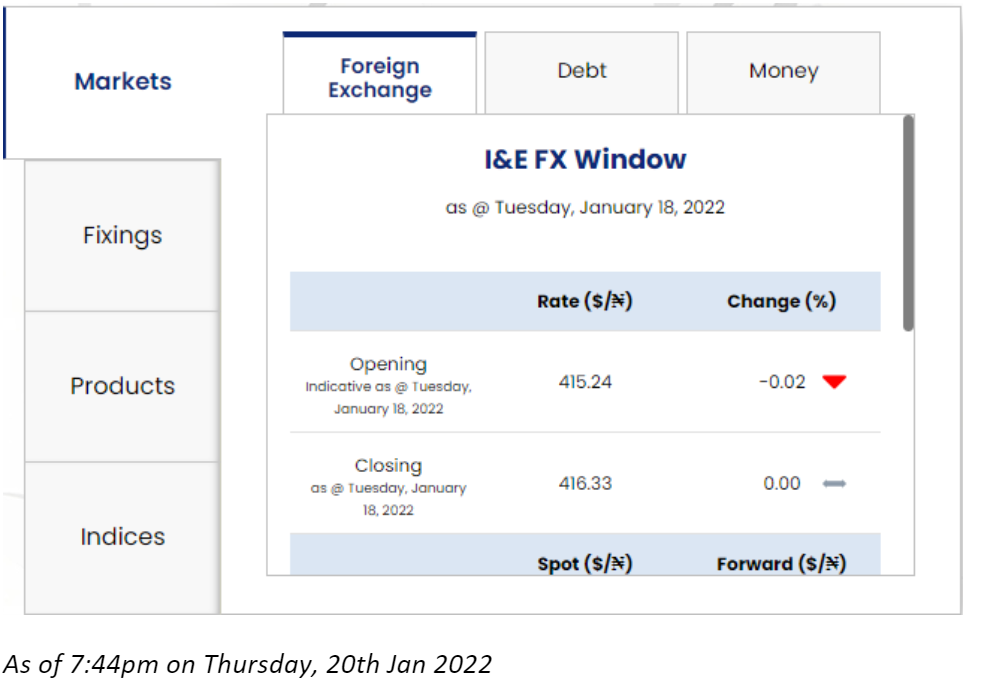The image size is (985, 691).
Task: Click the I&E FX Window heading
Action: coord(585,159)
